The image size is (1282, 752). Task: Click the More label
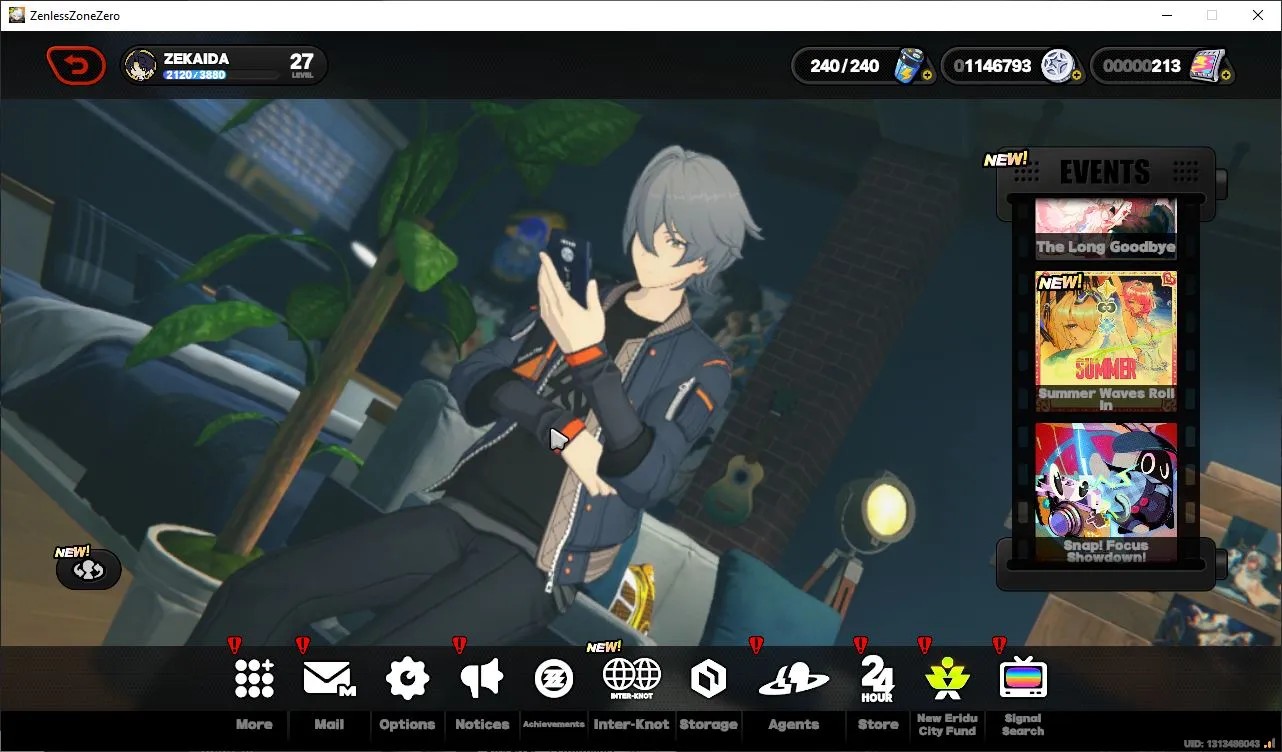pos(254,725)
